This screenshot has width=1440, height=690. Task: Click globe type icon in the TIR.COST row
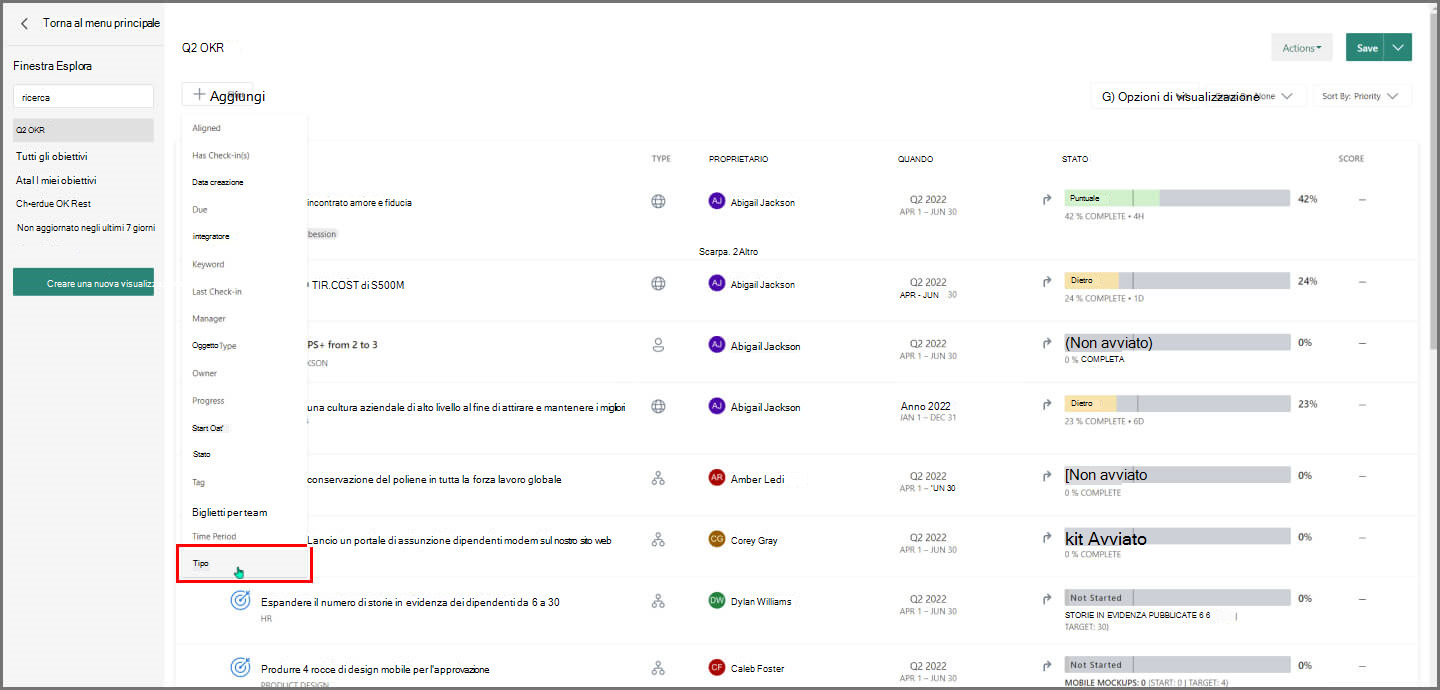[x=658, y=284]
